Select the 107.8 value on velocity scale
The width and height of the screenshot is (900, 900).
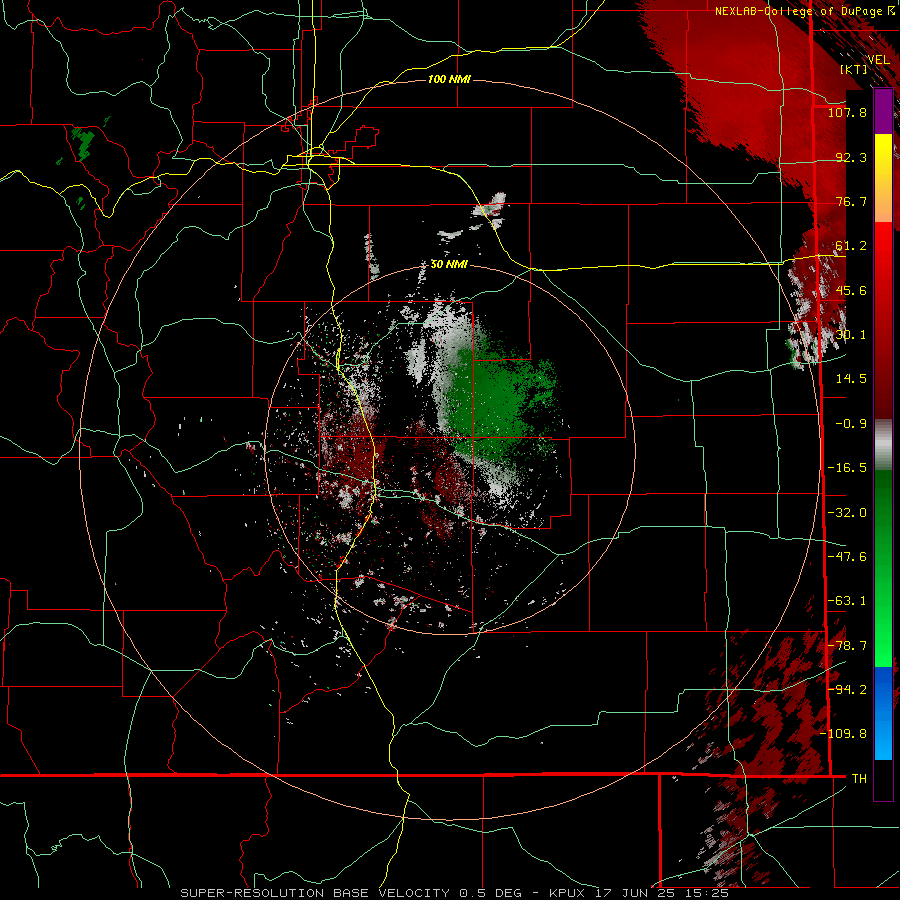tap(847, 112)
